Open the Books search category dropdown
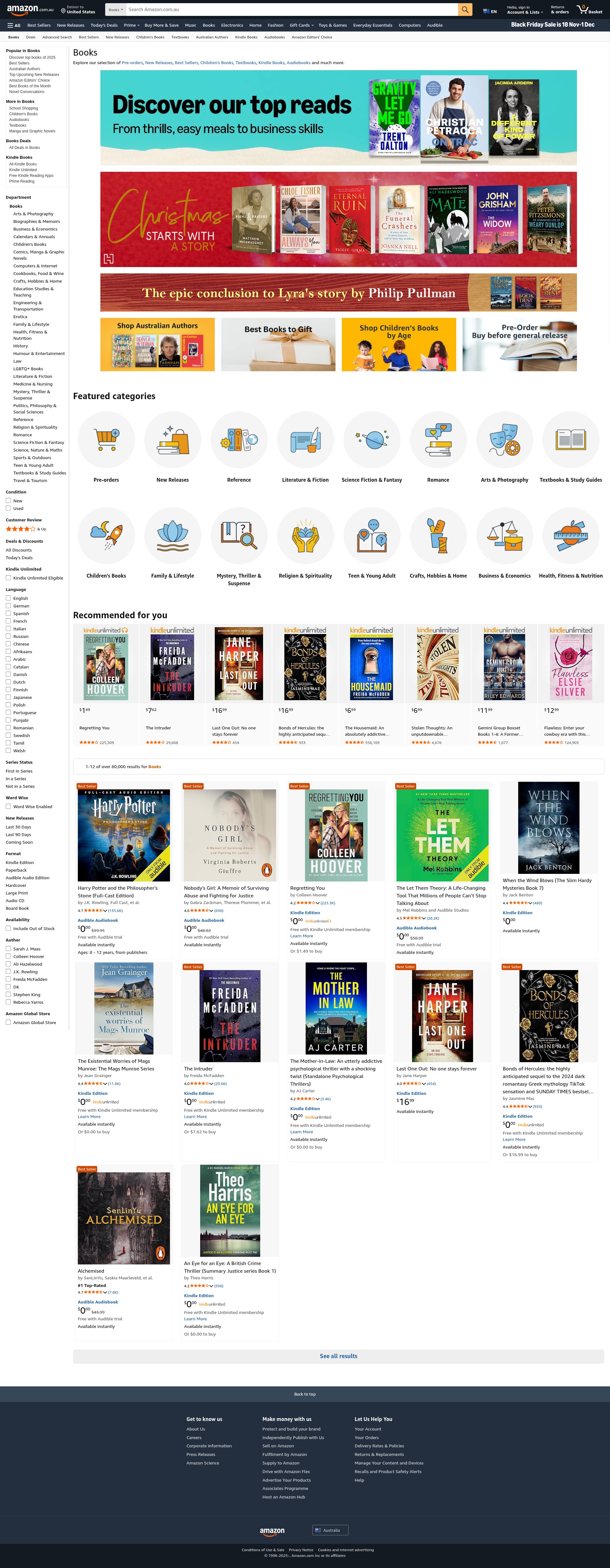610x1568 pixels. coord(115,10)
